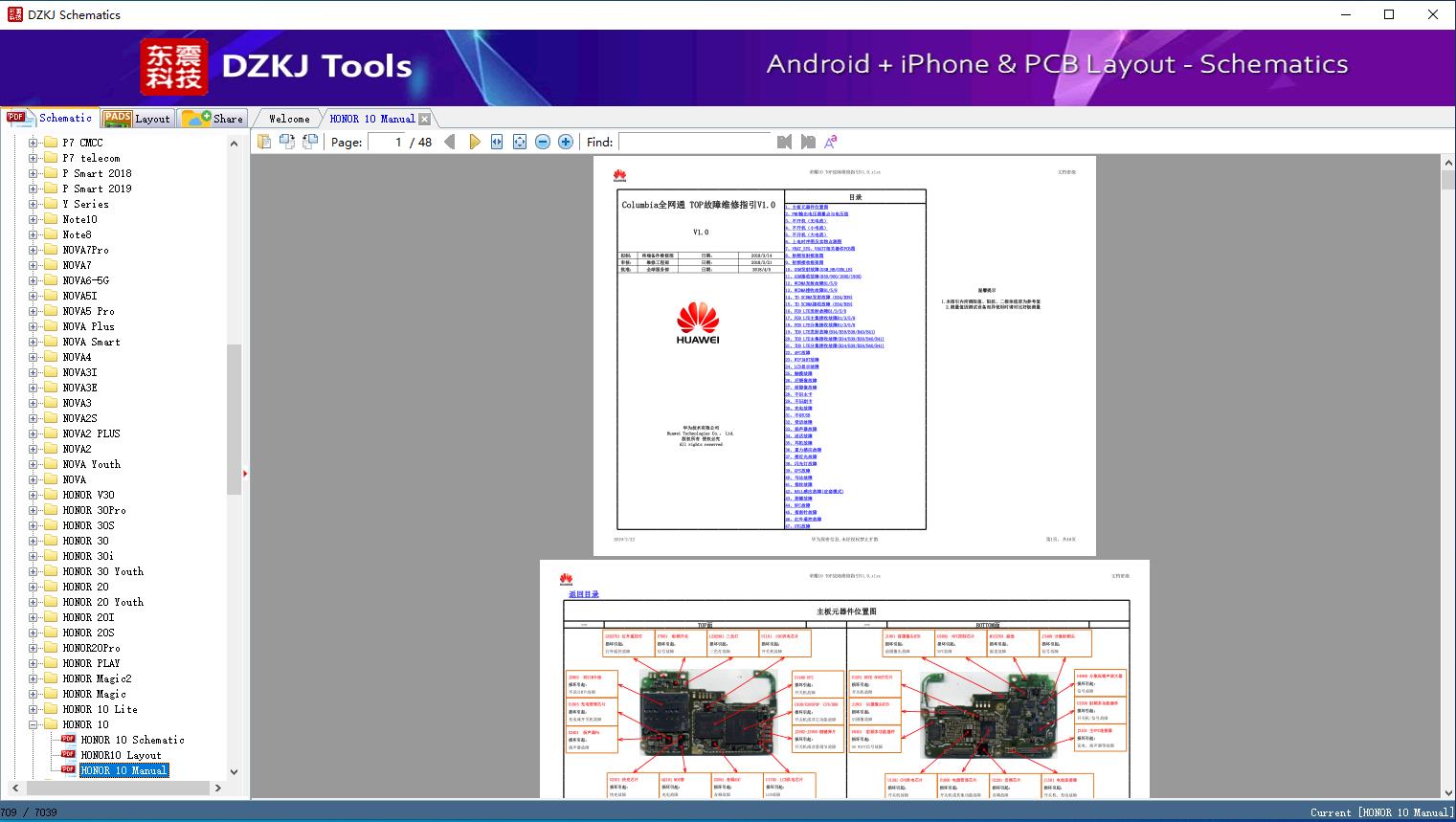
Task: Expand the HONOR 30Pro folder
Action: click(x=34, y=510)
